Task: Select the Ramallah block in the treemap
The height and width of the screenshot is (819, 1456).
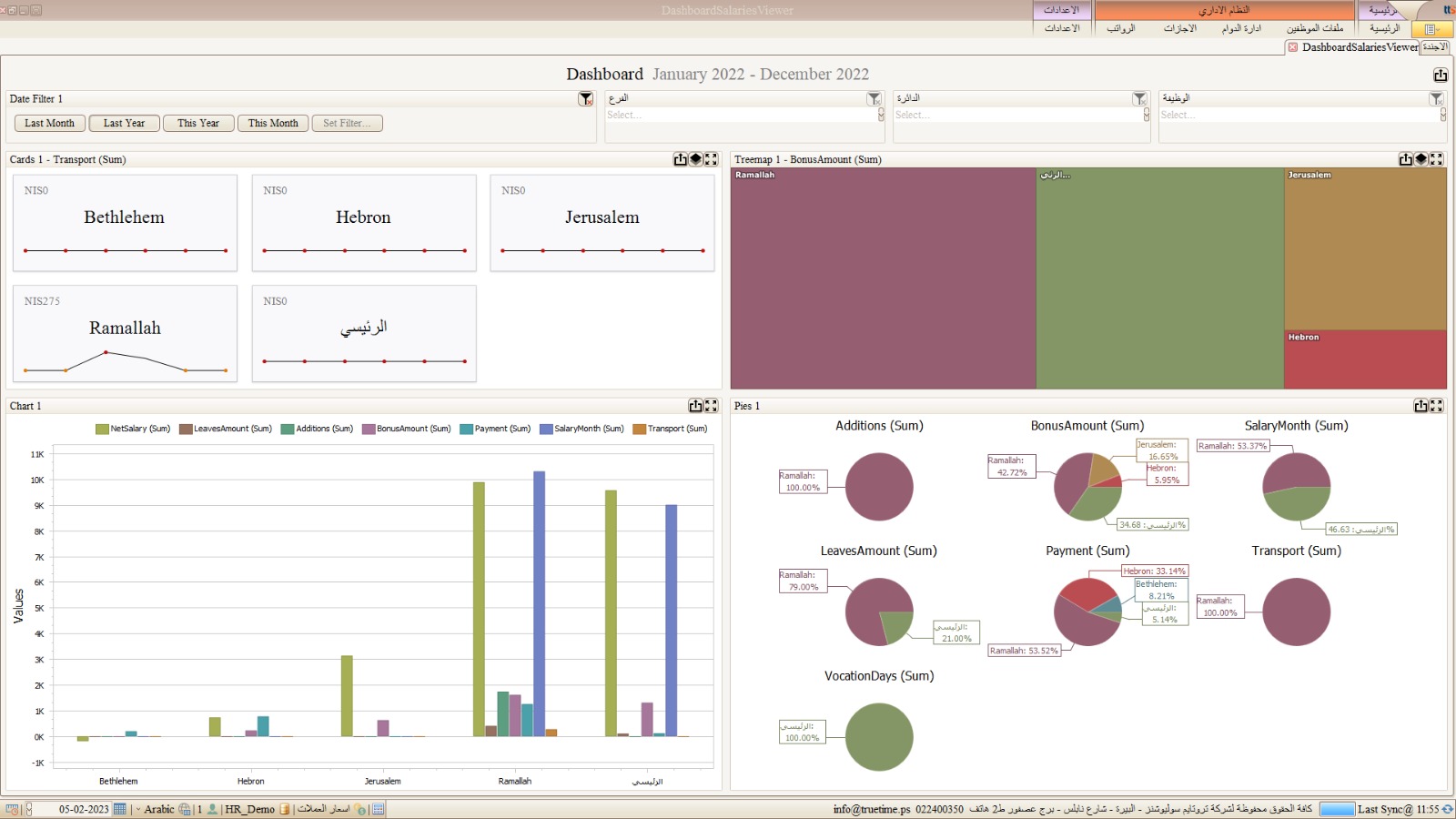Action: click(x=883, y=278)
